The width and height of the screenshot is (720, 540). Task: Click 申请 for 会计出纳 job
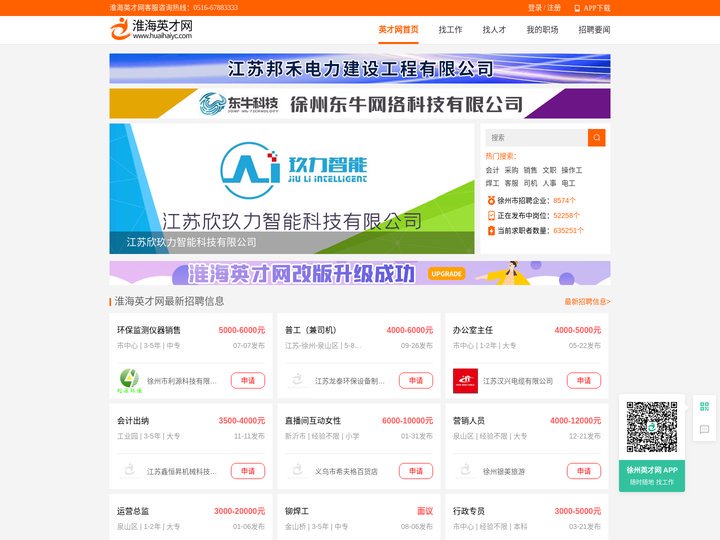click(248, 471)
